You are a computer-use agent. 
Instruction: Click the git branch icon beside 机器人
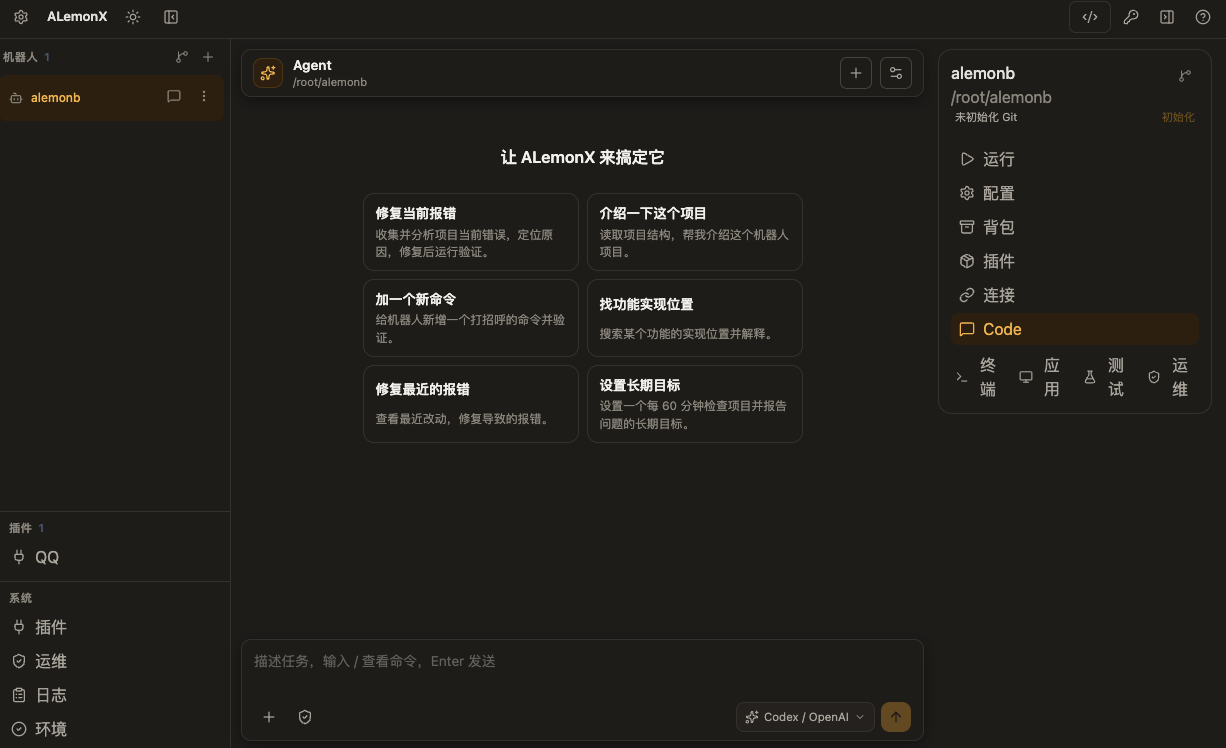pos(181,57)
